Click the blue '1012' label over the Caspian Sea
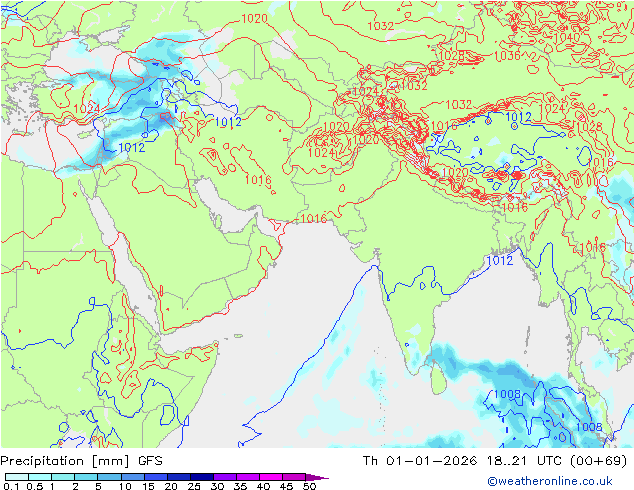 (x=228, y=122)
